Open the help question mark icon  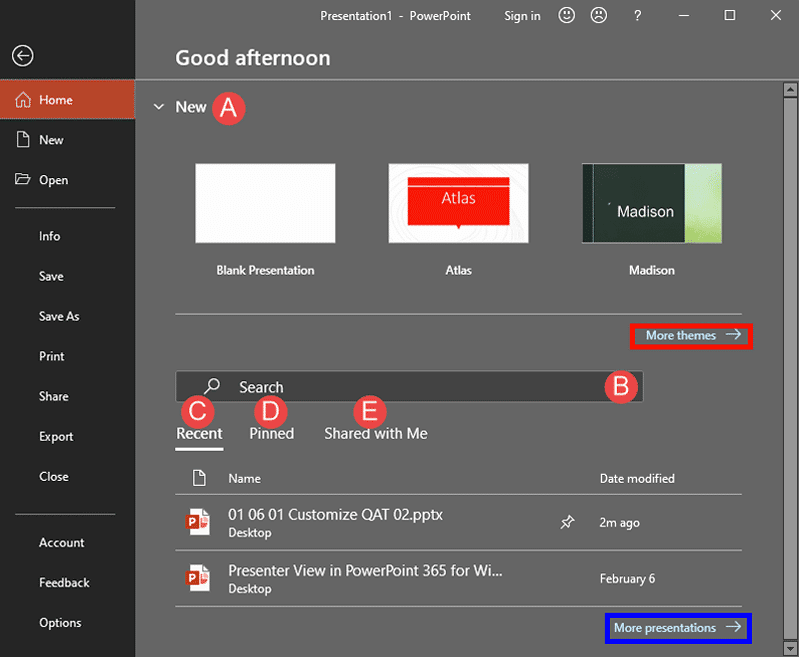(x=638, y=15)
